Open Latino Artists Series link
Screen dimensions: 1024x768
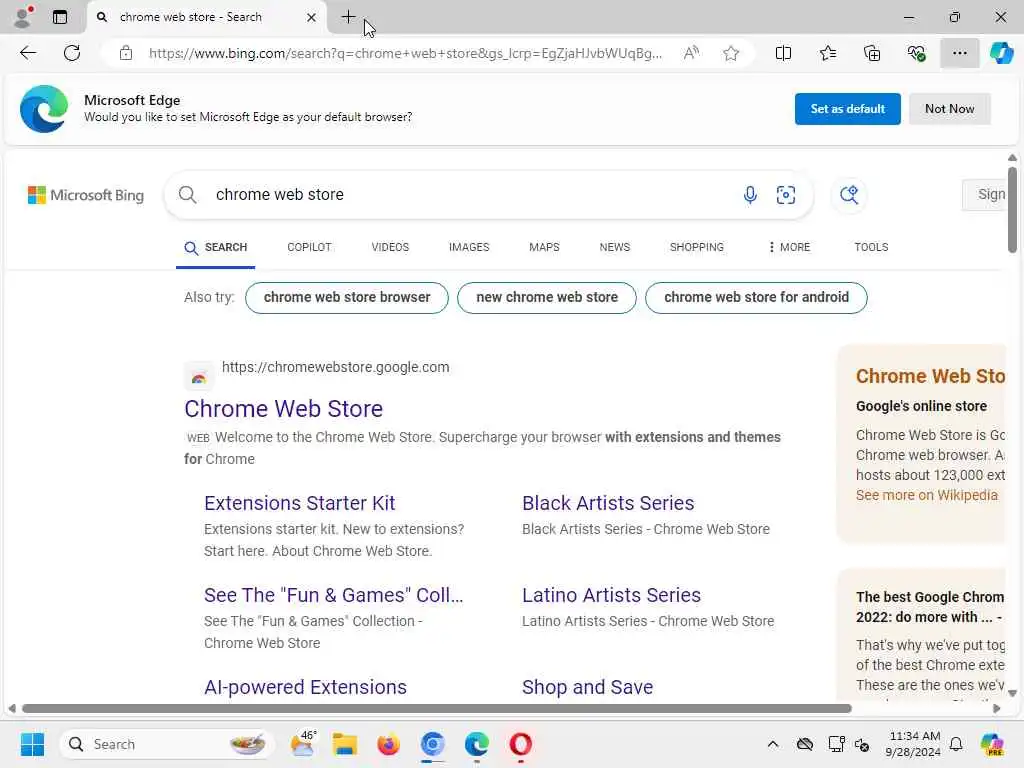coord(611,596)
